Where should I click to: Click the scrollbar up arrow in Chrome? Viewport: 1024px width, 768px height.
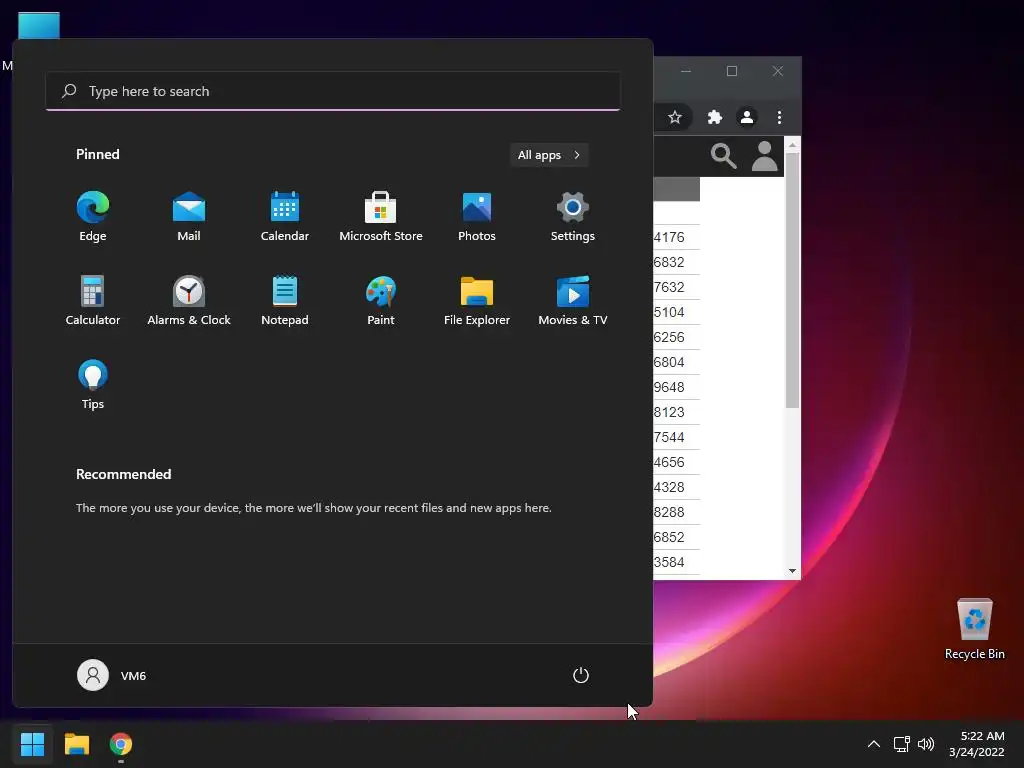tap(792, 144)
